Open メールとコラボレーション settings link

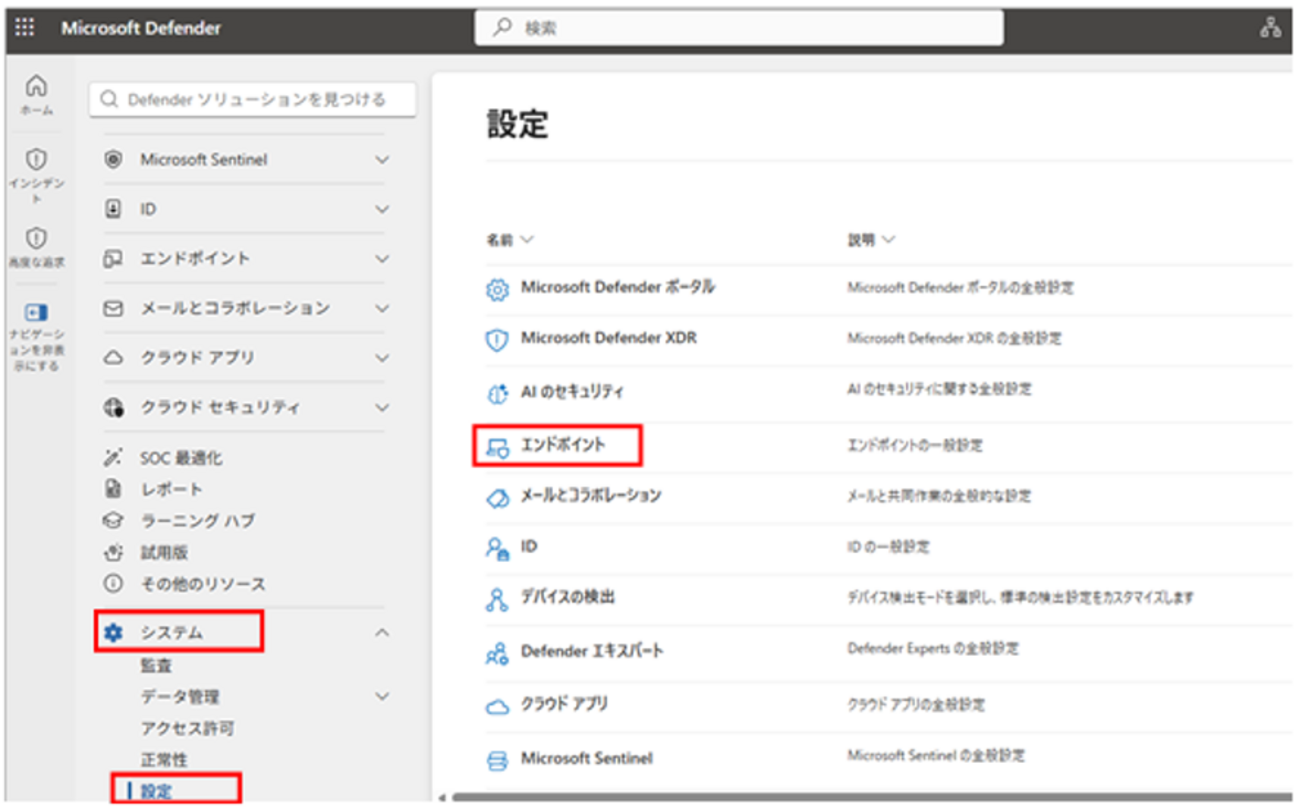point(591,495)
